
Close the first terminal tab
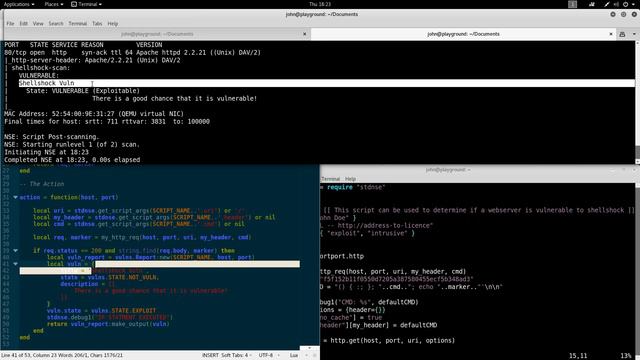coord(304,34)
